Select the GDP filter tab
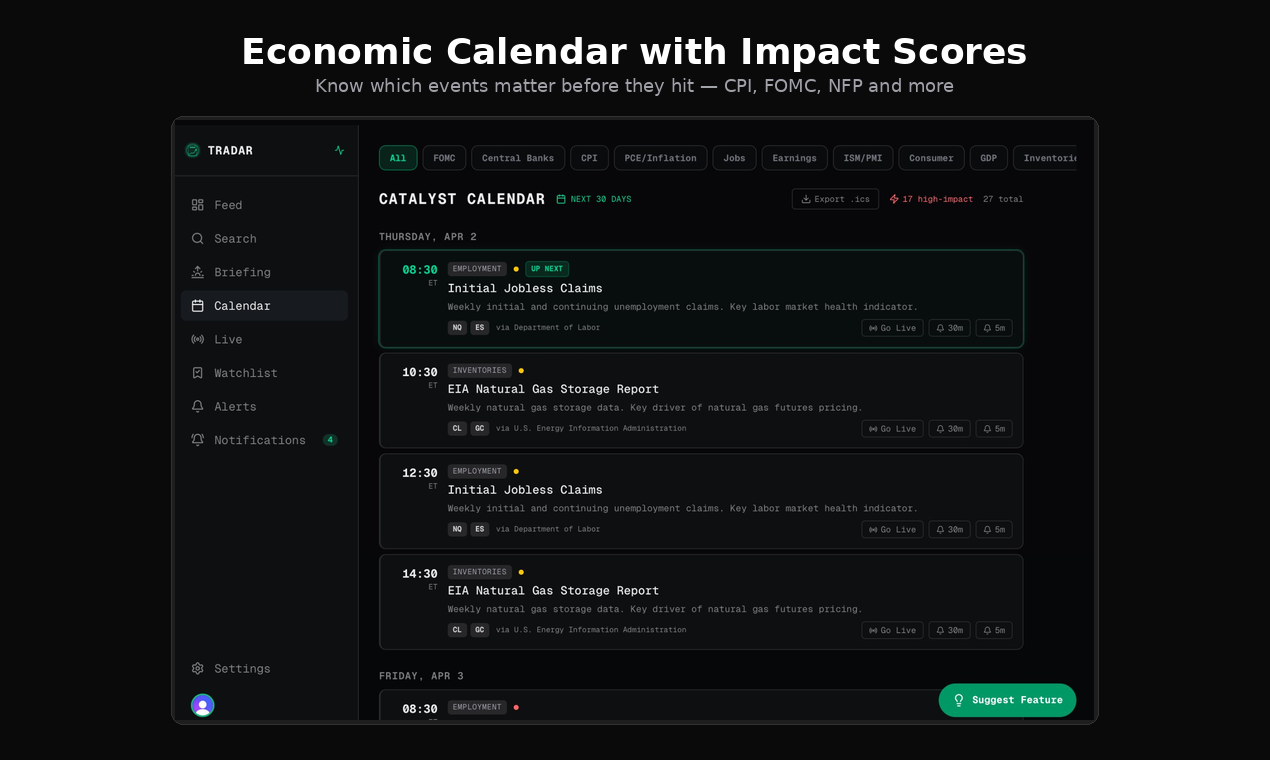This screenshot has height=760, width=1270. click(x=988, y=158)
